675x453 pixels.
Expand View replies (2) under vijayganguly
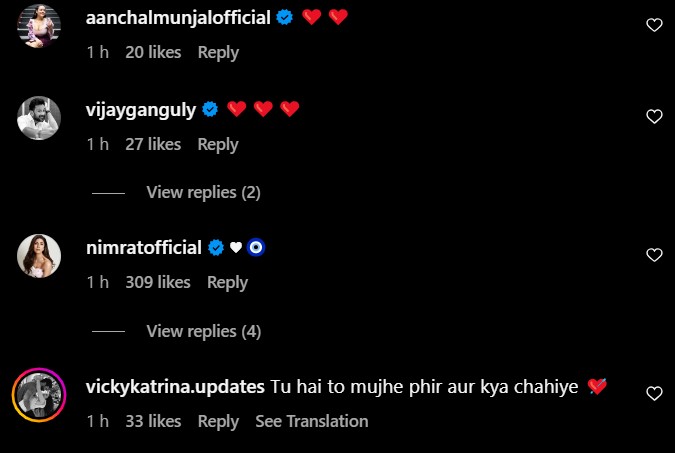point(203,192)
